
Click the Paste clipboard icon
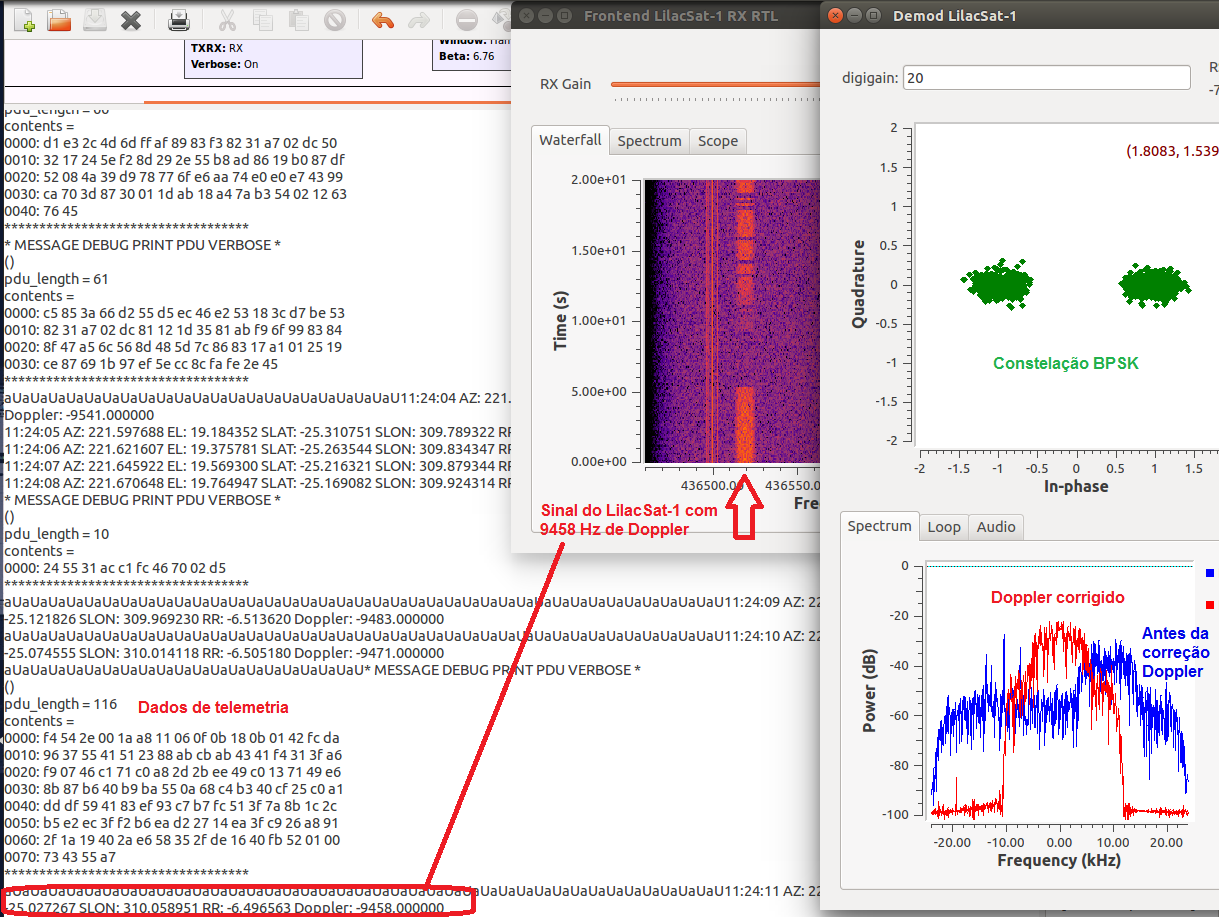pyautogui.click(x=298, y=19)
